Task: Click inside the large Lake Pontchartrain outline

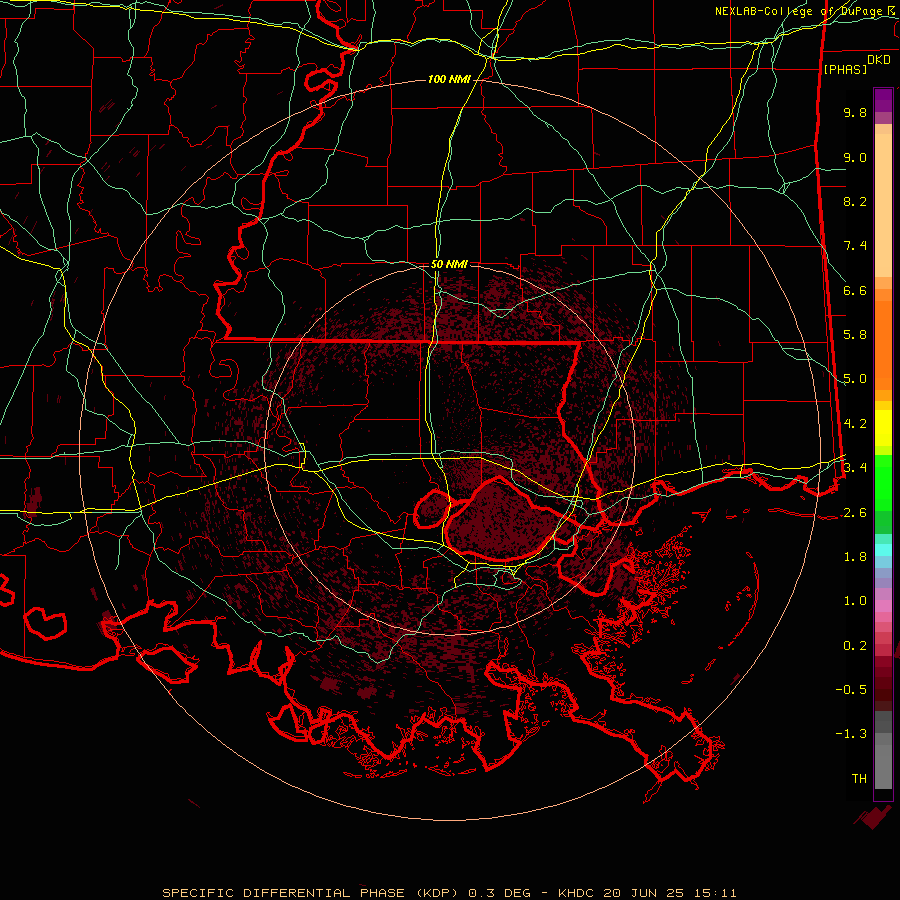Action: pyautogui.click(x=501, y=519)
